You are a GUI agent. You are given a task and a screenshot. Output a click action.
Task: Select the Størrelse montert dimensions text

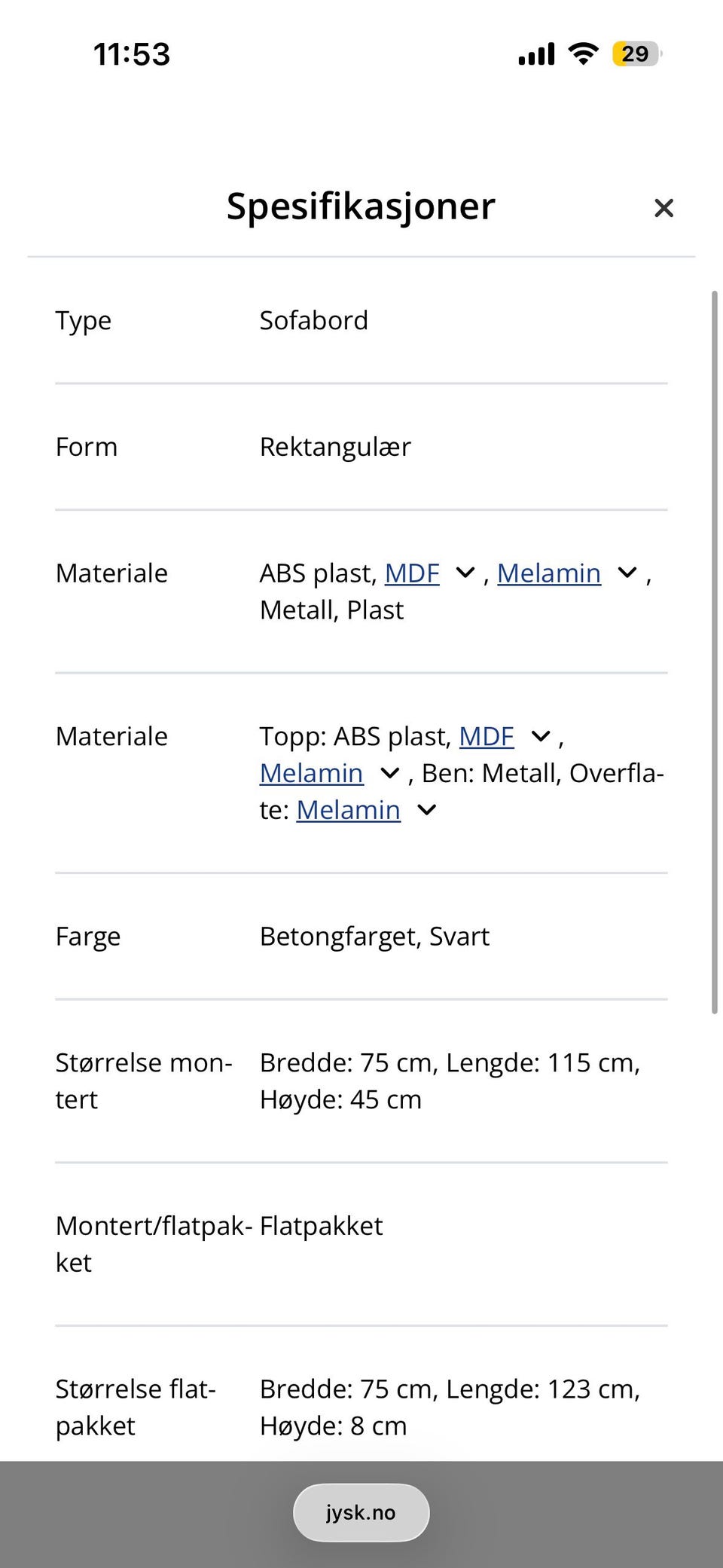(450, 1081)
